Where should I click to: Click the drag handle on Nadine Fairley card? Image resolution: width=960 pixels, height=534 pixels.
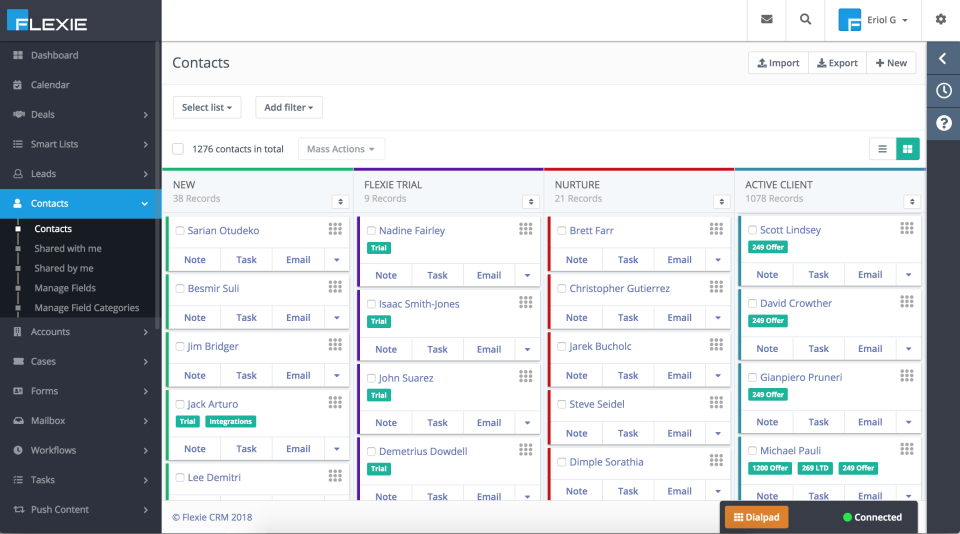[525, 229]
